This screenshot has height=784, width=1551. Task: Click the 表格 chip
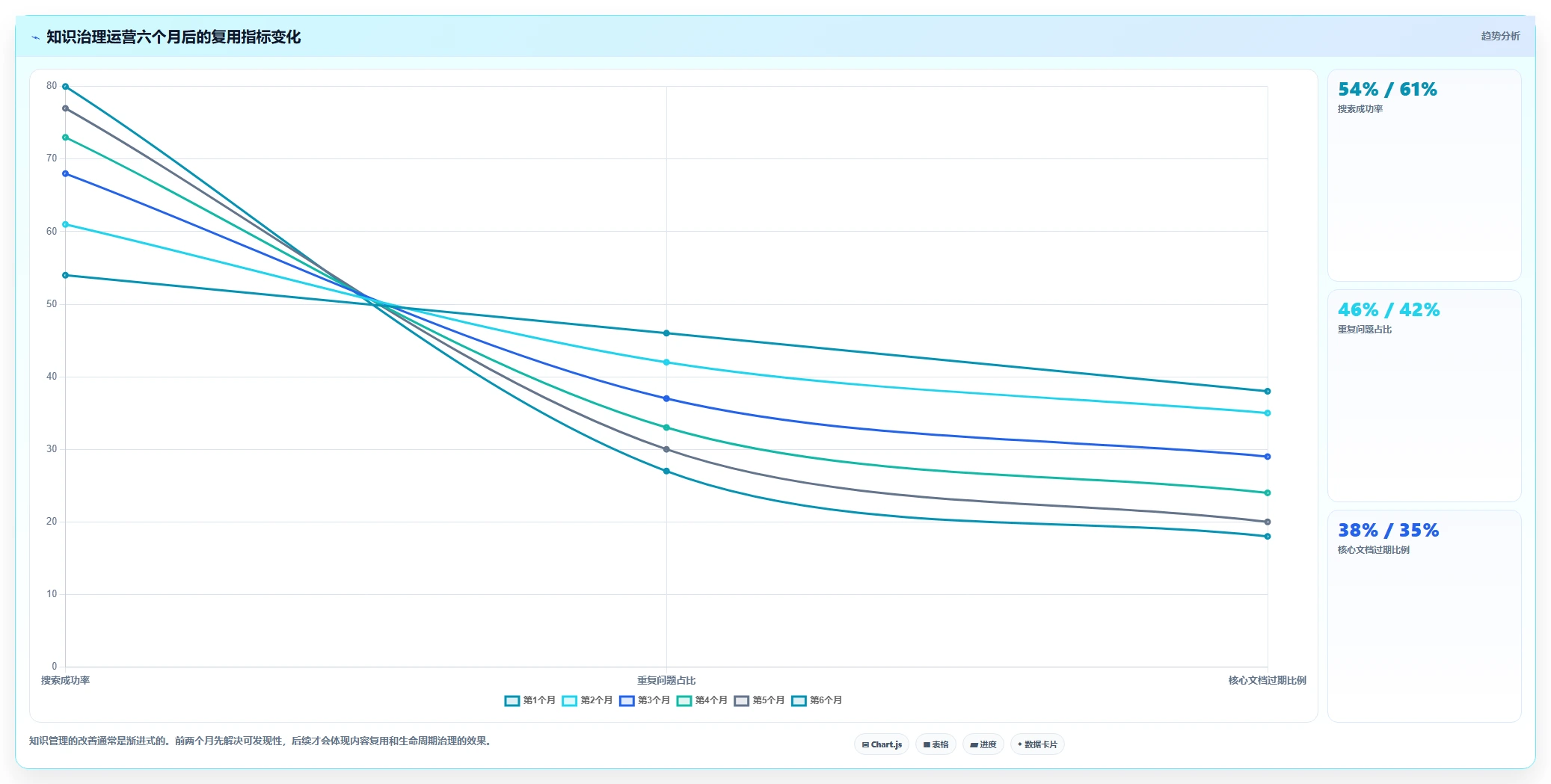pos(936,744)
